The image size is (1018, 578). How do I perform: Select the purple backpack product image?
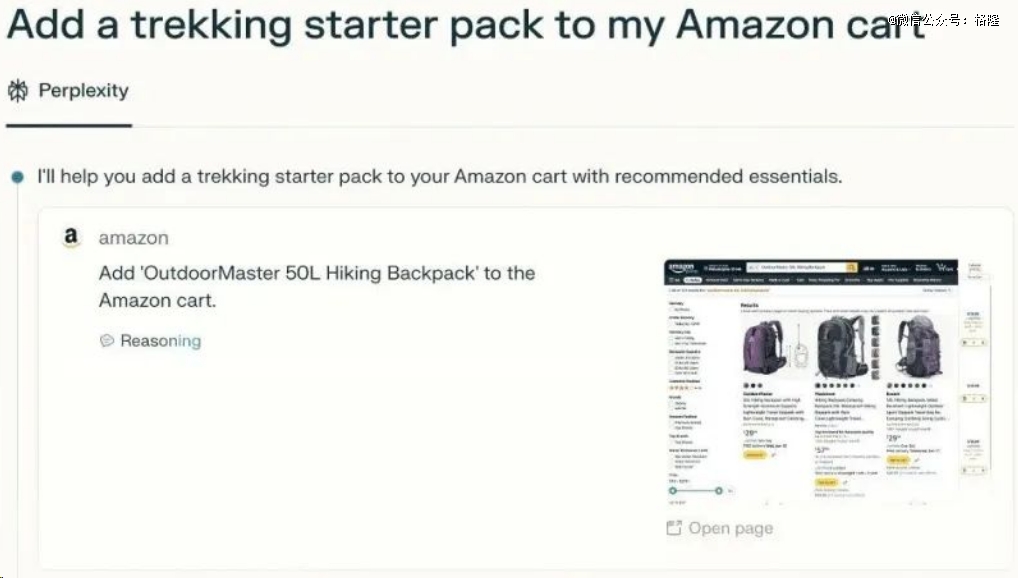[x=764, y=347]
